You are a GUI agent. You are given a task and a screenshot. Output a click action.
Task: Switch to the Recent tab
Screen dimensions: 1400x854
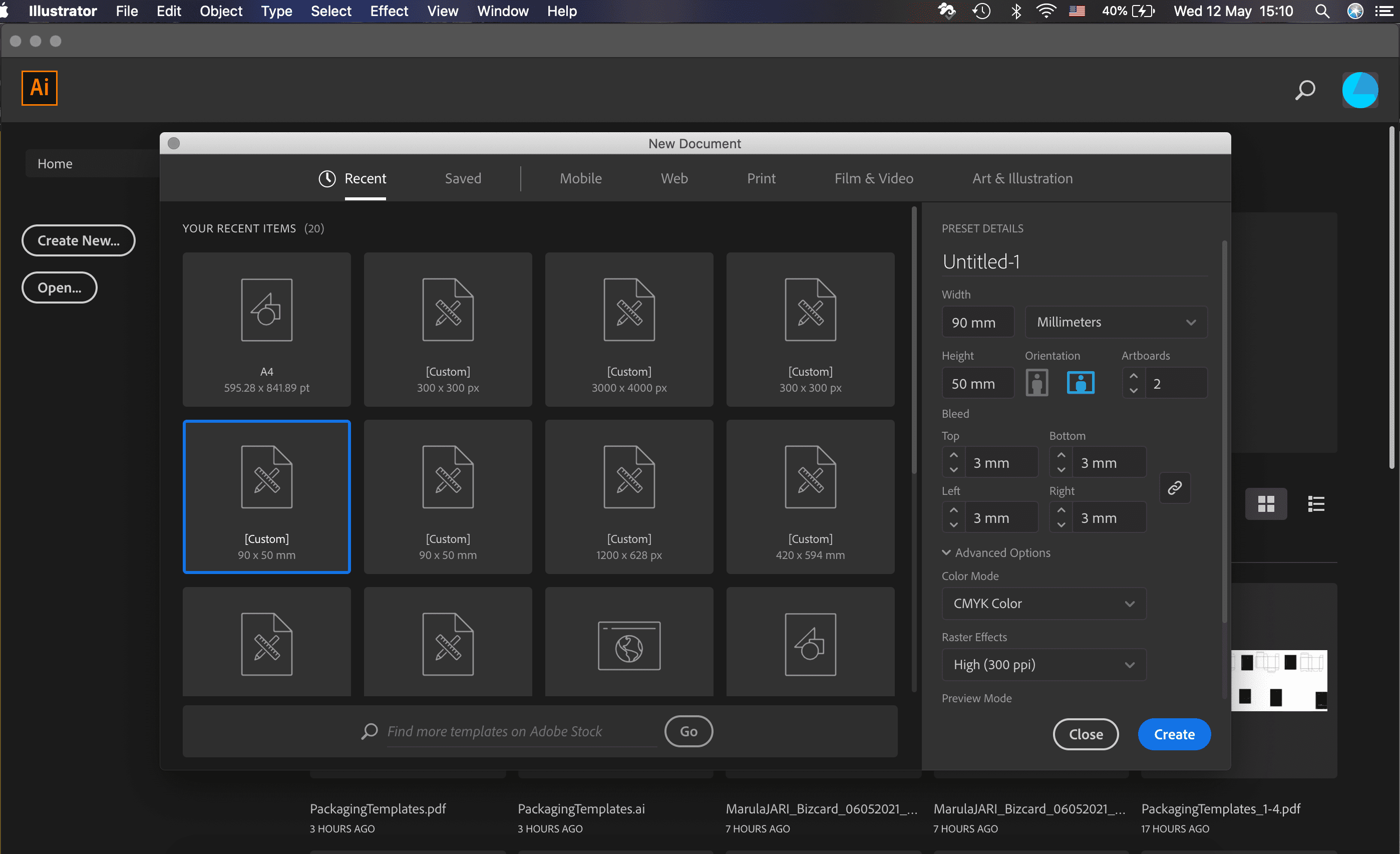click(x=365, y=178)
